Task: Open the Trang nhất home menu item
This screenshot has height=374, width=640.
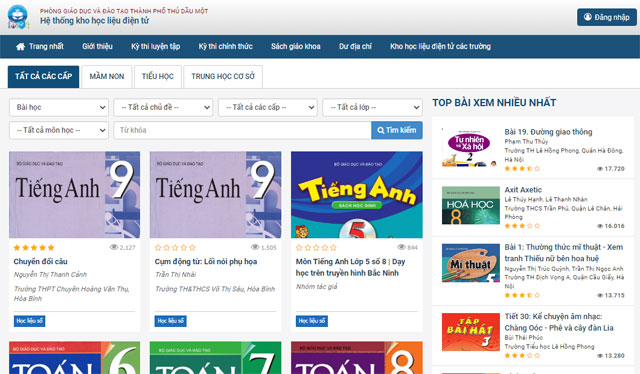Action: click(40, 47)
